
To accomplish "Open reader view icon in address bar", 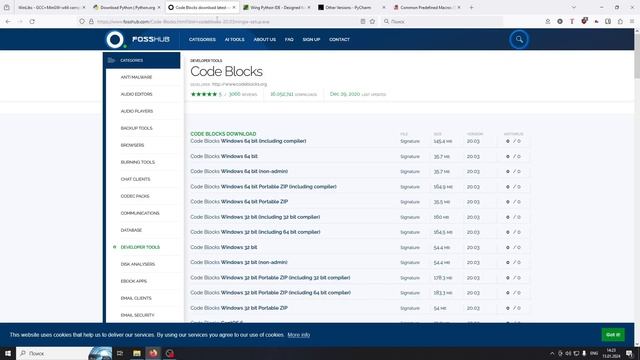I will [363, 21].
